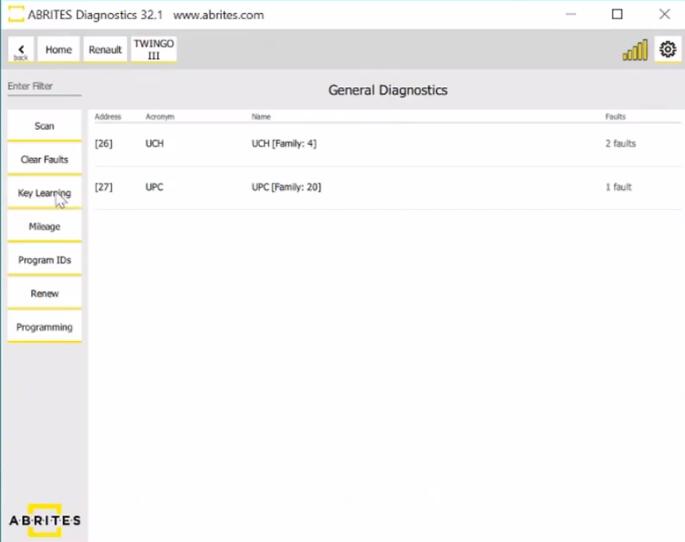Image resolution: width=685 pixels, height=542 pixels.
Task: Open the Home breadcrumb
Action: coord(59,50)
